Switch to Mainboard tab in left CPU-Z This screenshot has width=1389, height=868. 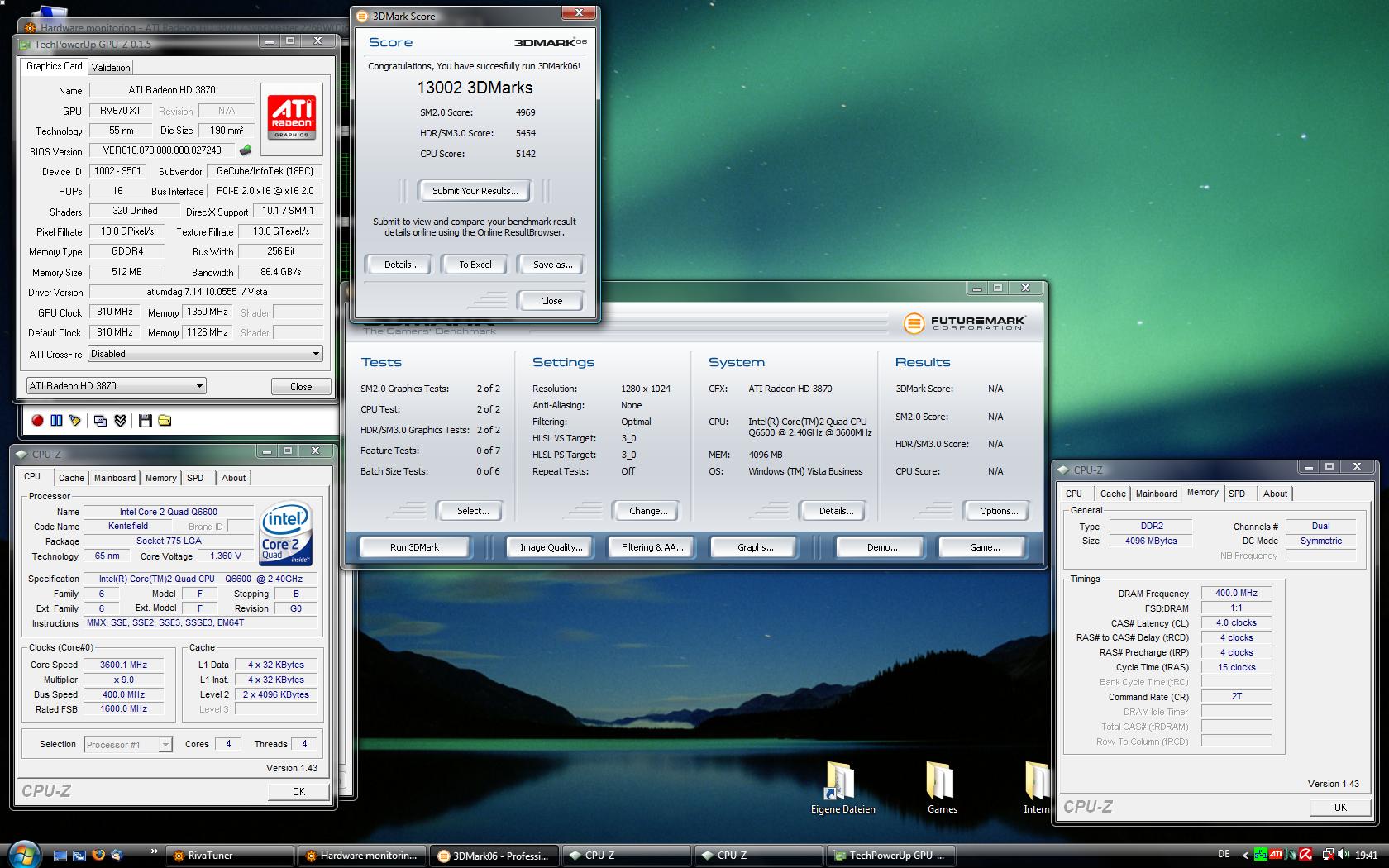point(115,478)
